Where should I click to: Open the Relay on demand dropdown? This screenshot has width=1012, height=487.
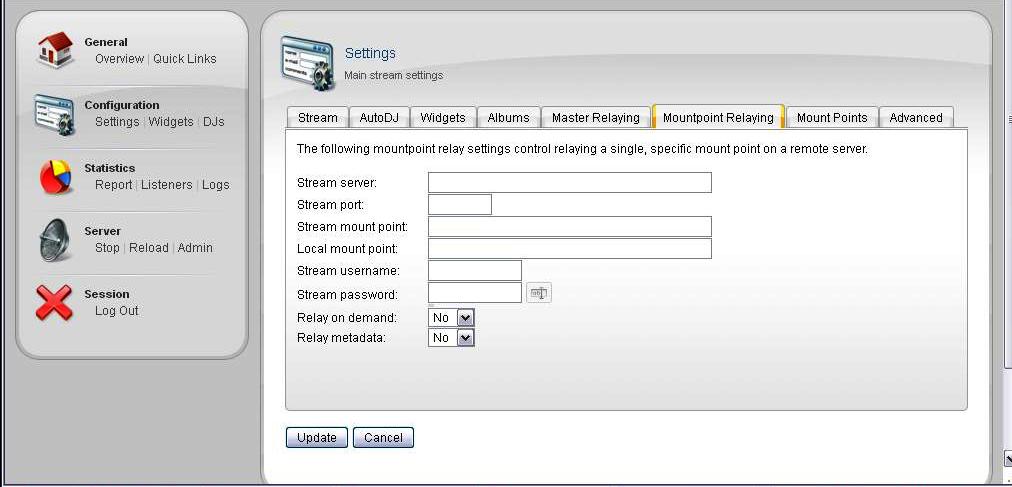click(x=451, y=317)
